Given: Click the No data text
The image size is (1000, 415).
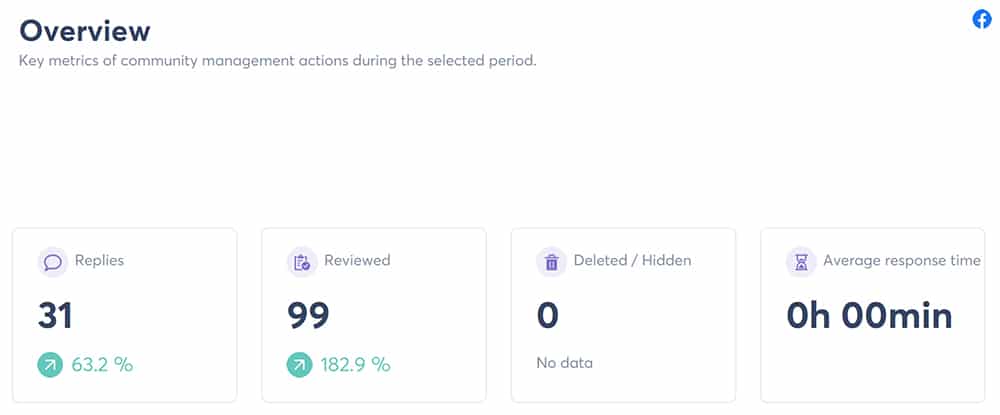Looking at the screenshot, I should (x=565, y=363).
